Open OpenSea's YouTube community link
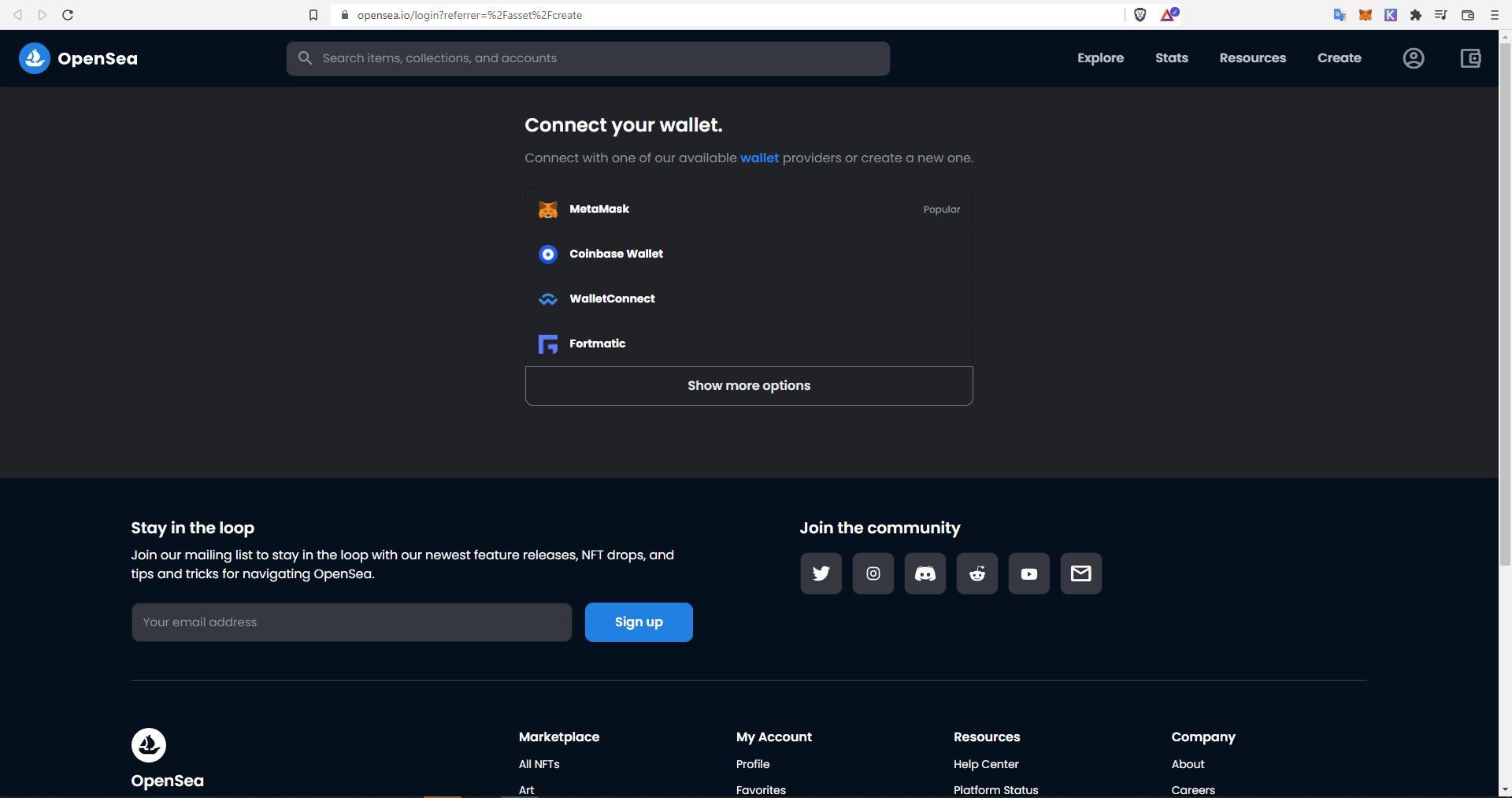The width and height of the screenshot is (1512, 798). pos(1029,573)
